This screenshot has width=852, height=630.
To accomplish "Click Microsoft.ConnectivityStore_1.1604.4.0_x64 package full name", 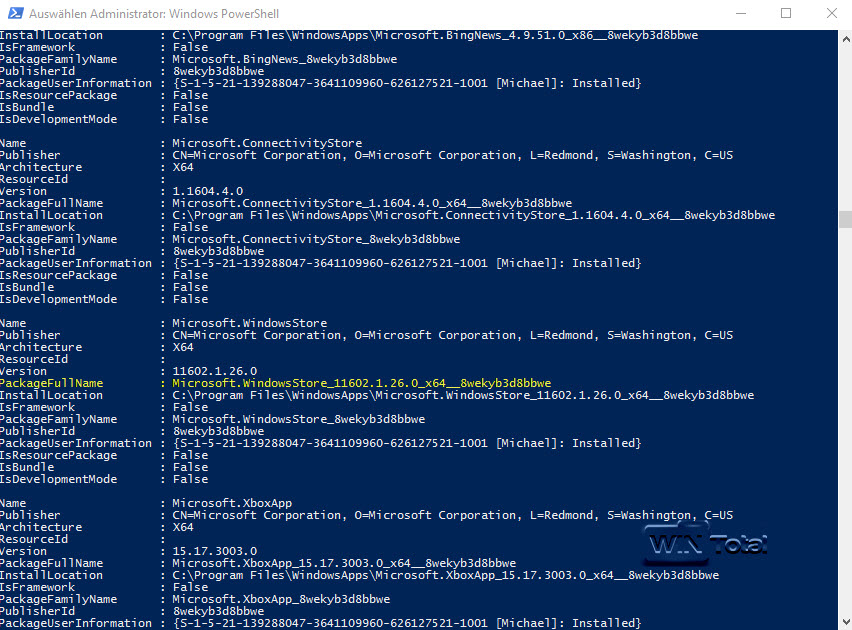I will tap(372, 203).
